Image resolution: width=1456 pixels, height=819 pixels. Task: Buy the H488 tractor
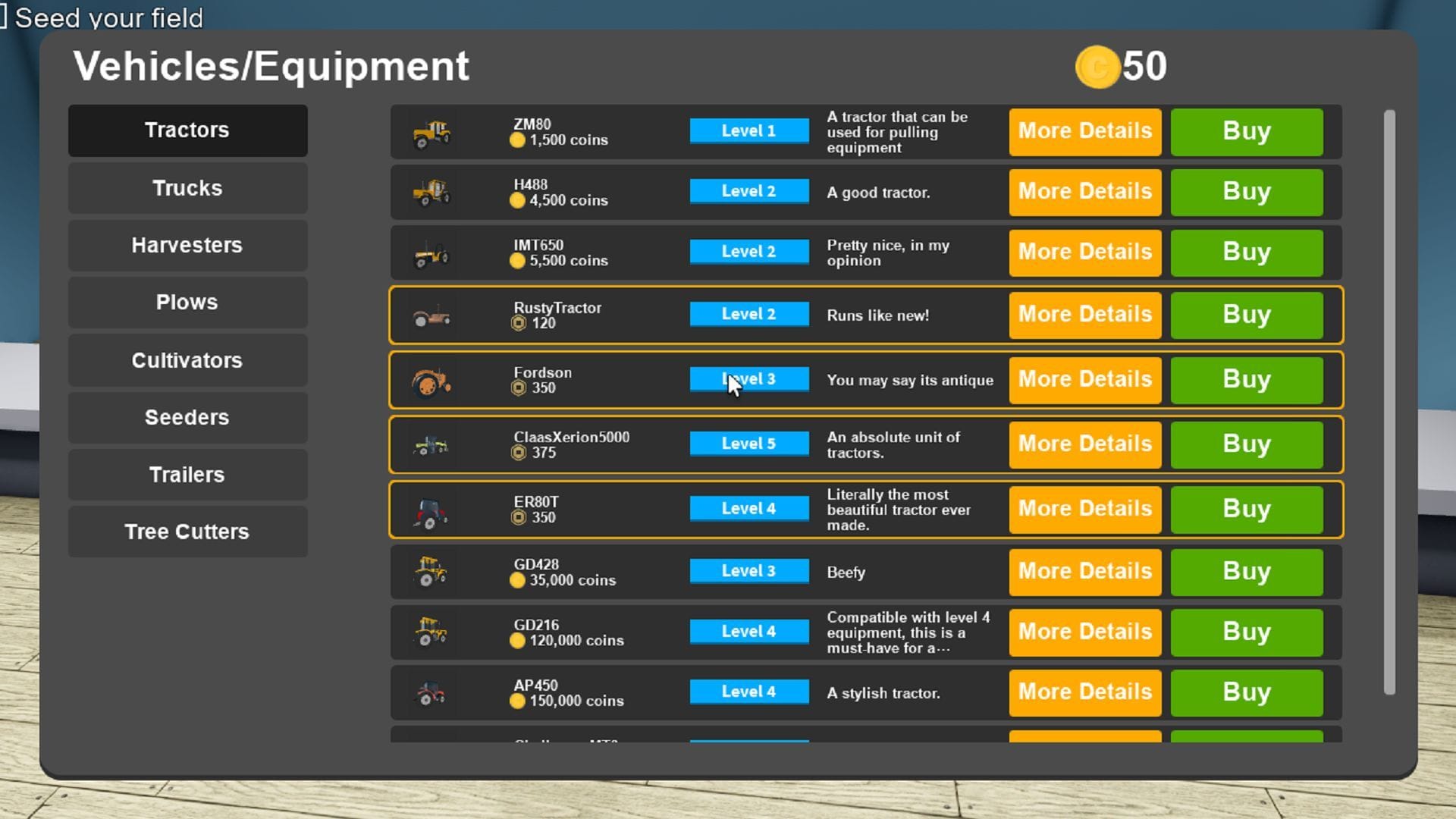(1246, 192)
